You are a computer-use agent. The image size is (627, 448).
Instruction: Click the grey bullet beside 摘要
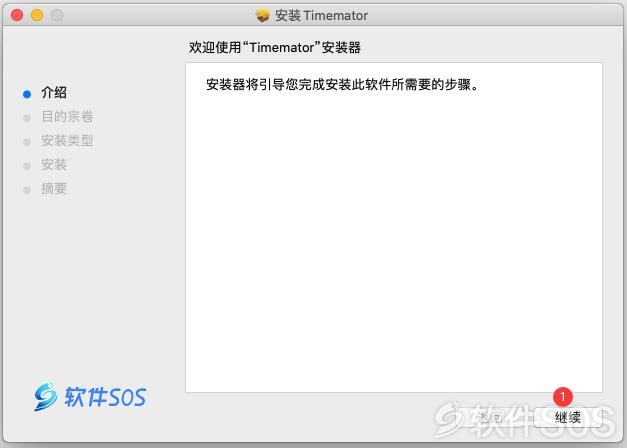click(x=27, y=190)
